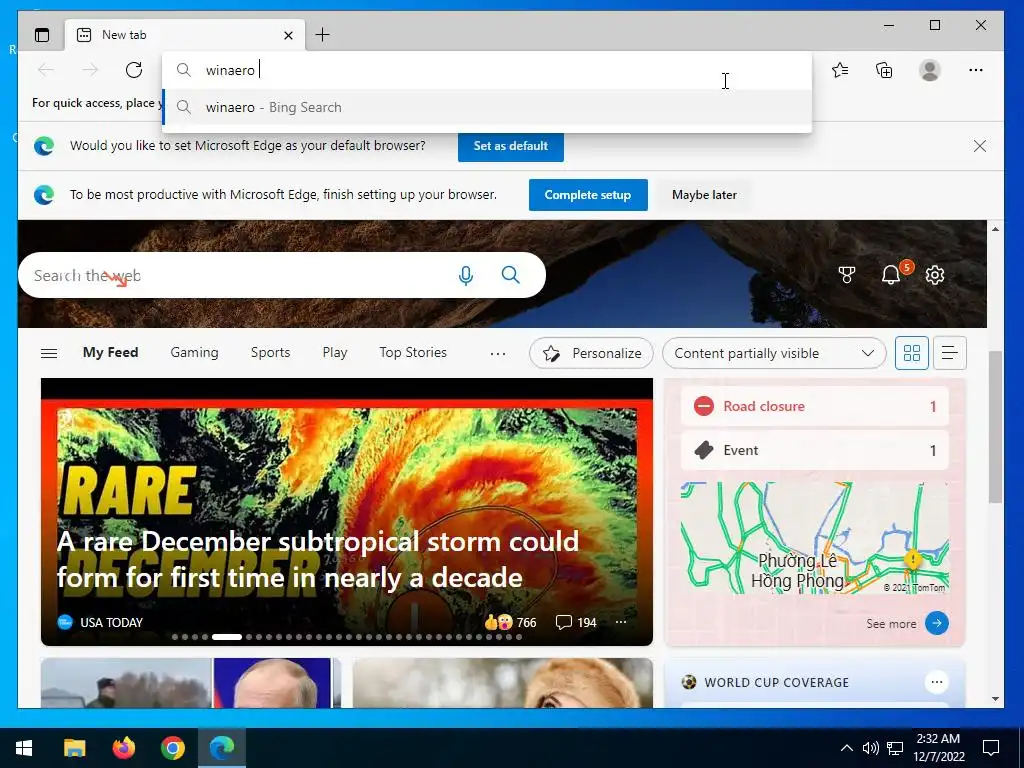Select the active carousel indicator pill
Viewport: 1024px width, 768px height.
(x=227, y=637)
